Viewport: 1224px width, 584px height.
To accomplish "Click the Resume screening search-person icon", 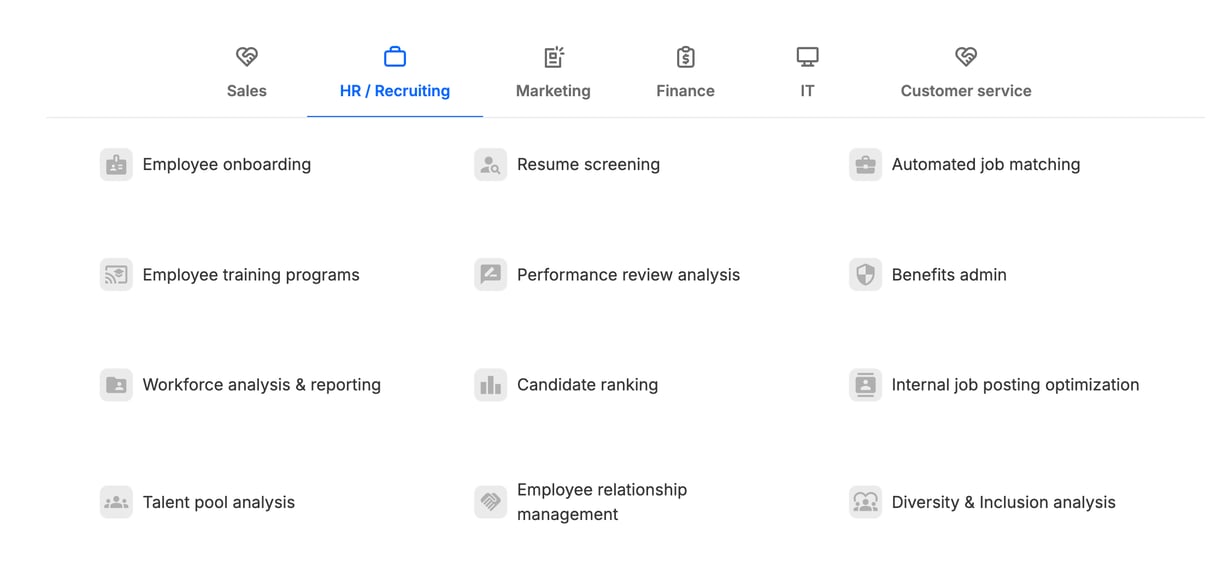I will (490, 165).
